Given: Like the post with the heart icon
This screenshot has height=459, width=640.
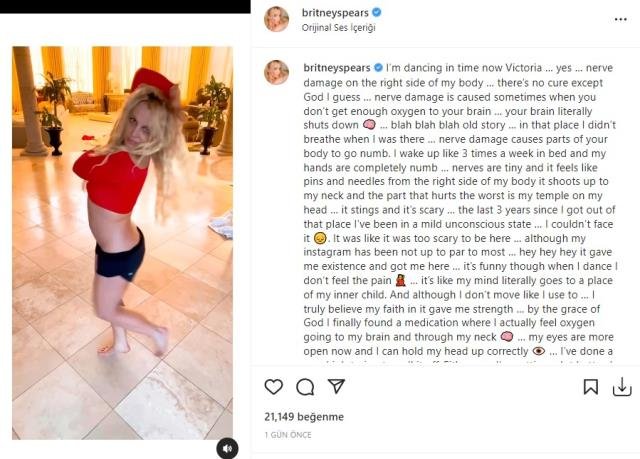Looking at the screenshot, I should pyautogui.click(x=273, y=387).
